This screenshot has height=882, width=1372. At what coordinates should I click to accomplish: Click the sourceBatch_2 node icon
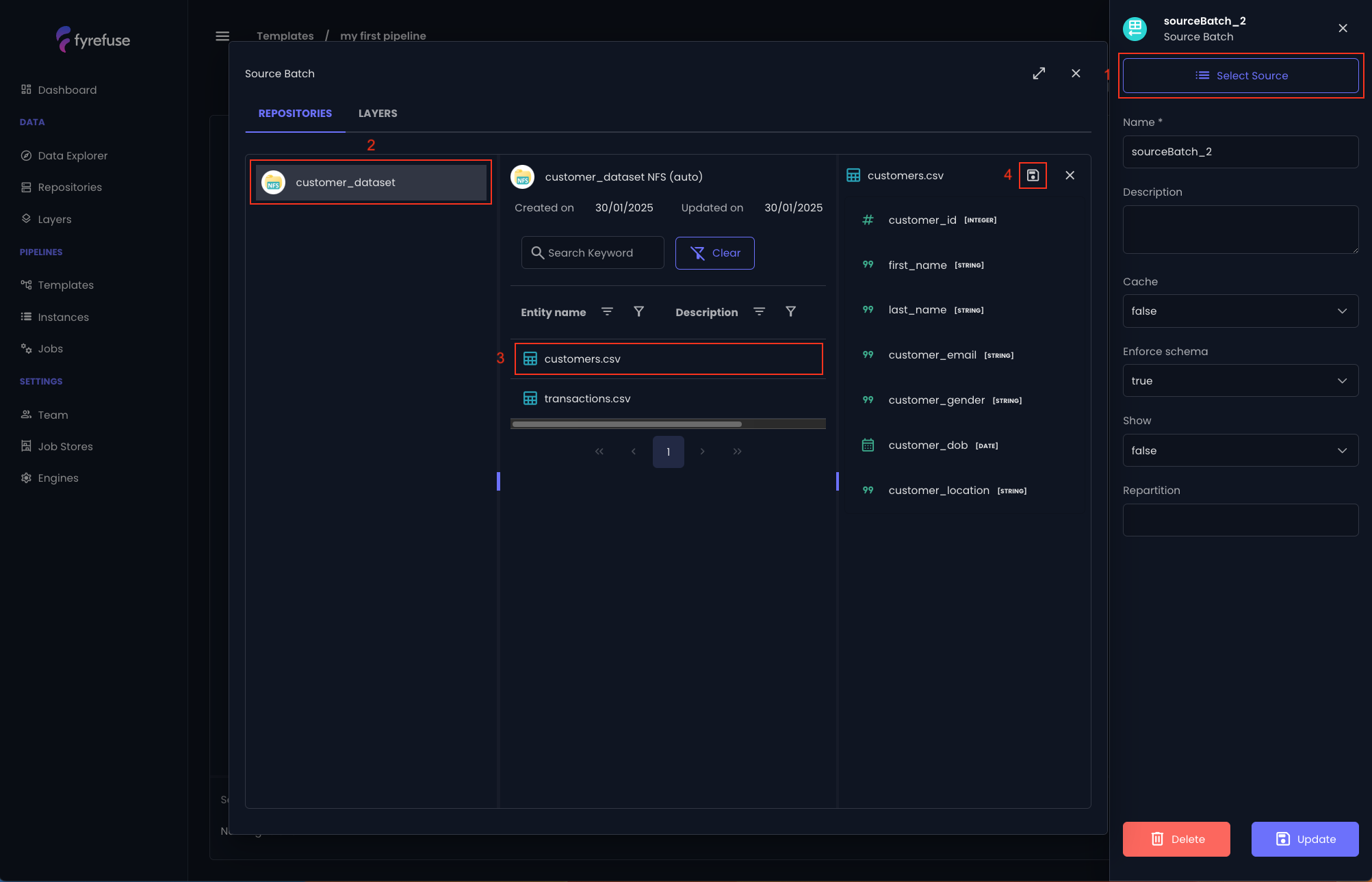pyautogui.click(x=1135, y=29)
